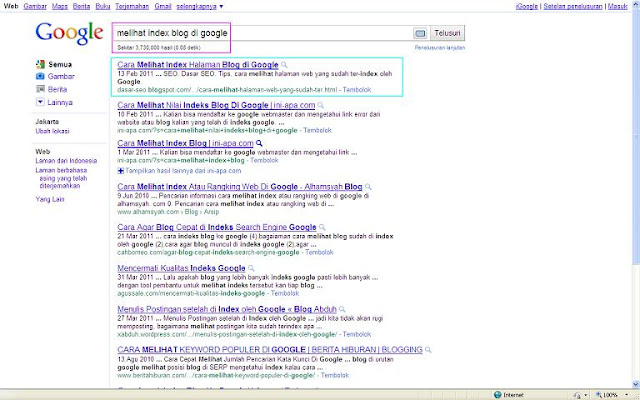640x400 pixels.
Task: Select Laman dari Indonesia filter
Action: tap(66, 161)
